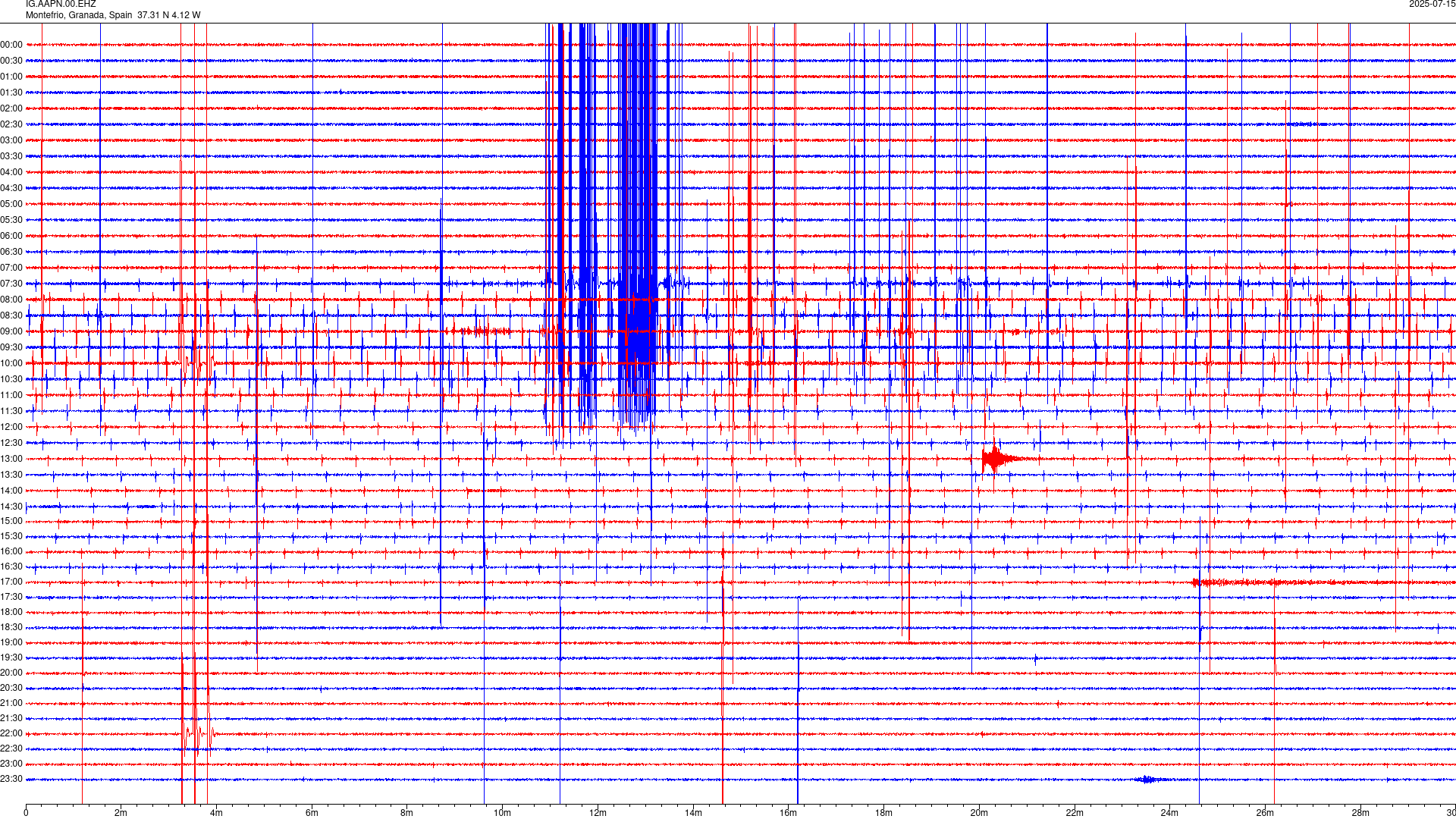The width and height of the screenshot is (1456, 819).
Task: Select the 10:30 time row label
Action: (x=11, y=379)
